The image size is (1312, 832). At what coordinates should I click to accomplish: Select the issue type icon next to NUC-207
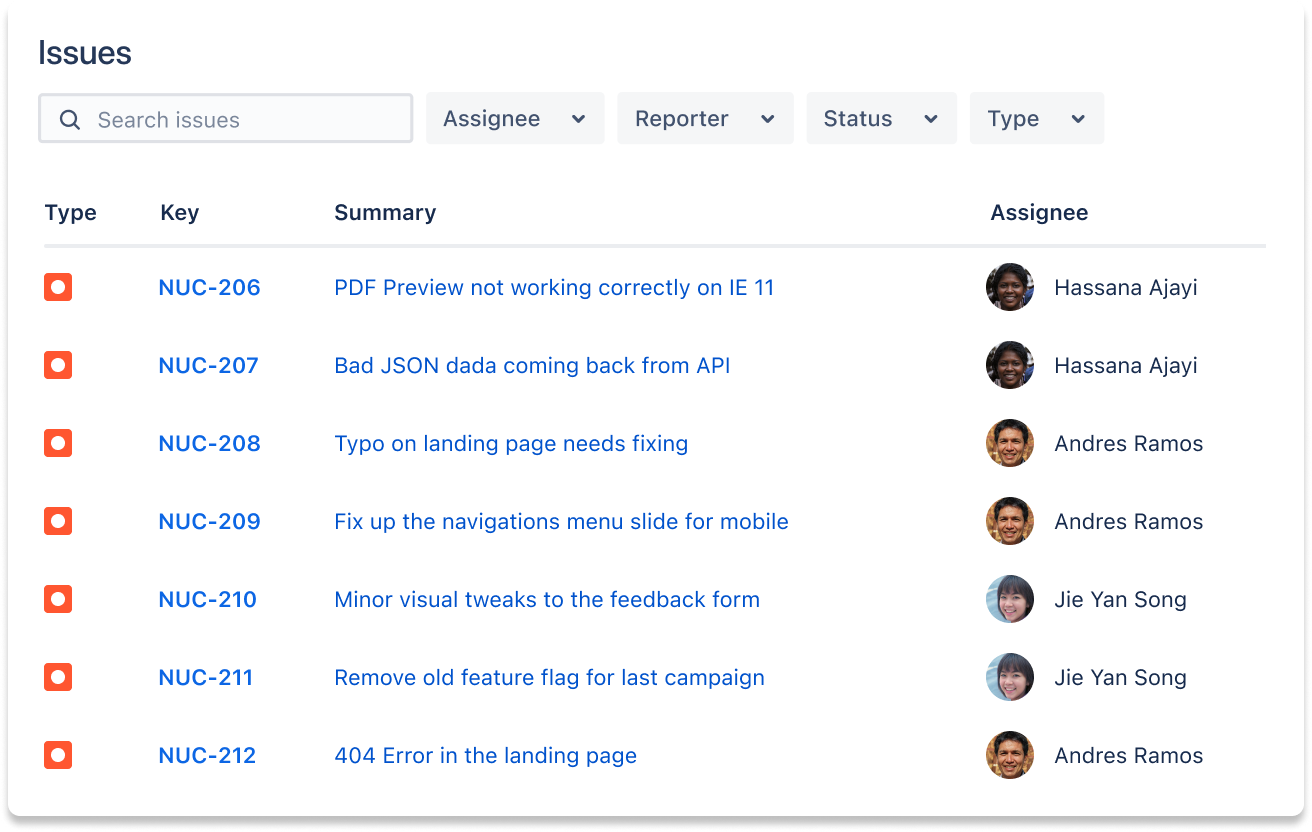(57, 365)
